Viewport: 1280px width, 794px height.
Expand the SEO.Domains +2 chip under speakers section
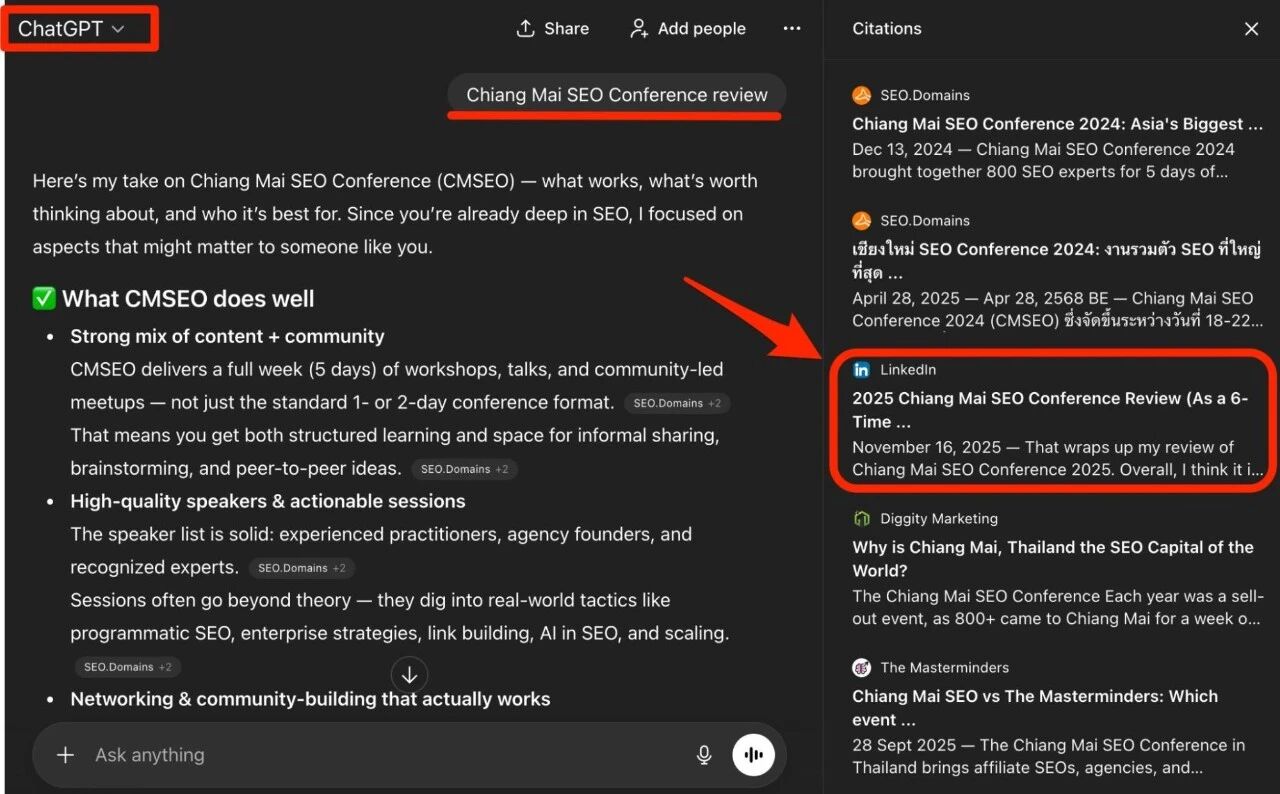click(301, 567)
